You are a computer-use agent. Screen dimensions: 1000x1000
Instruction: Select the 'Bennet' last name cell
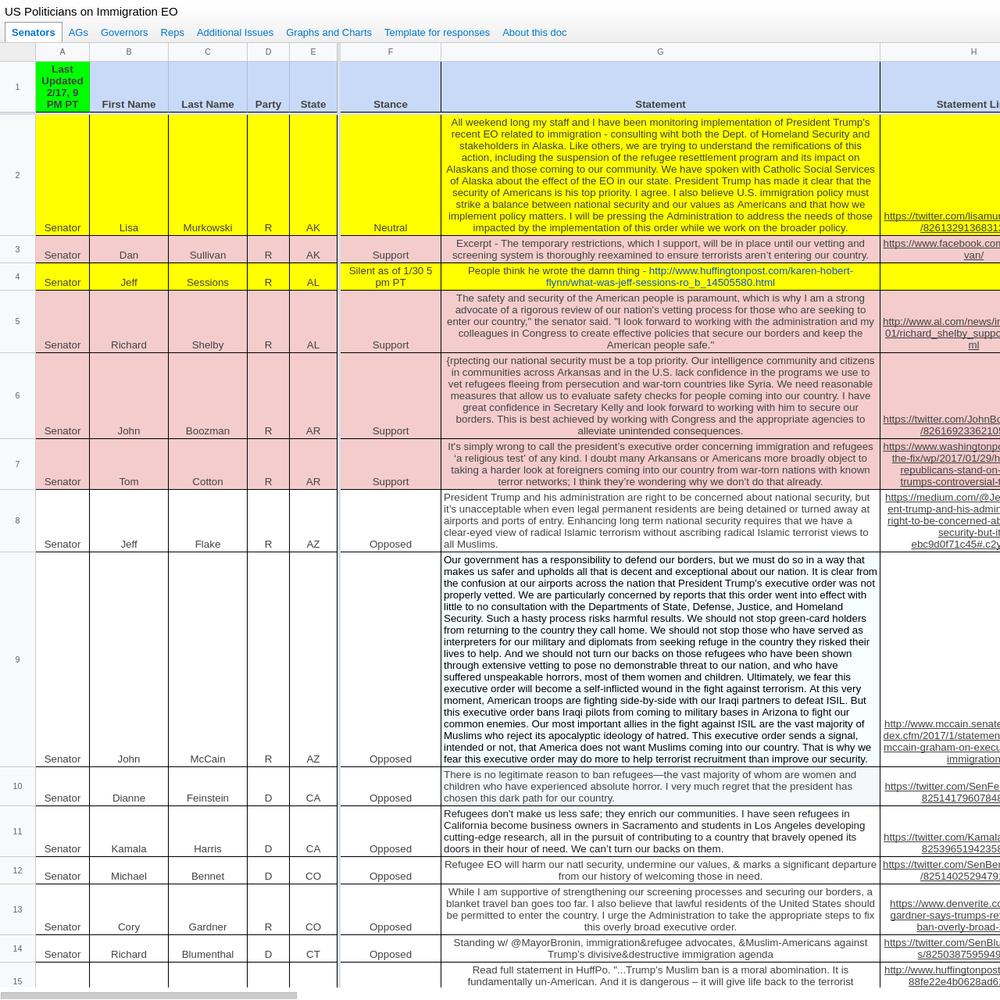coord(208,871)
